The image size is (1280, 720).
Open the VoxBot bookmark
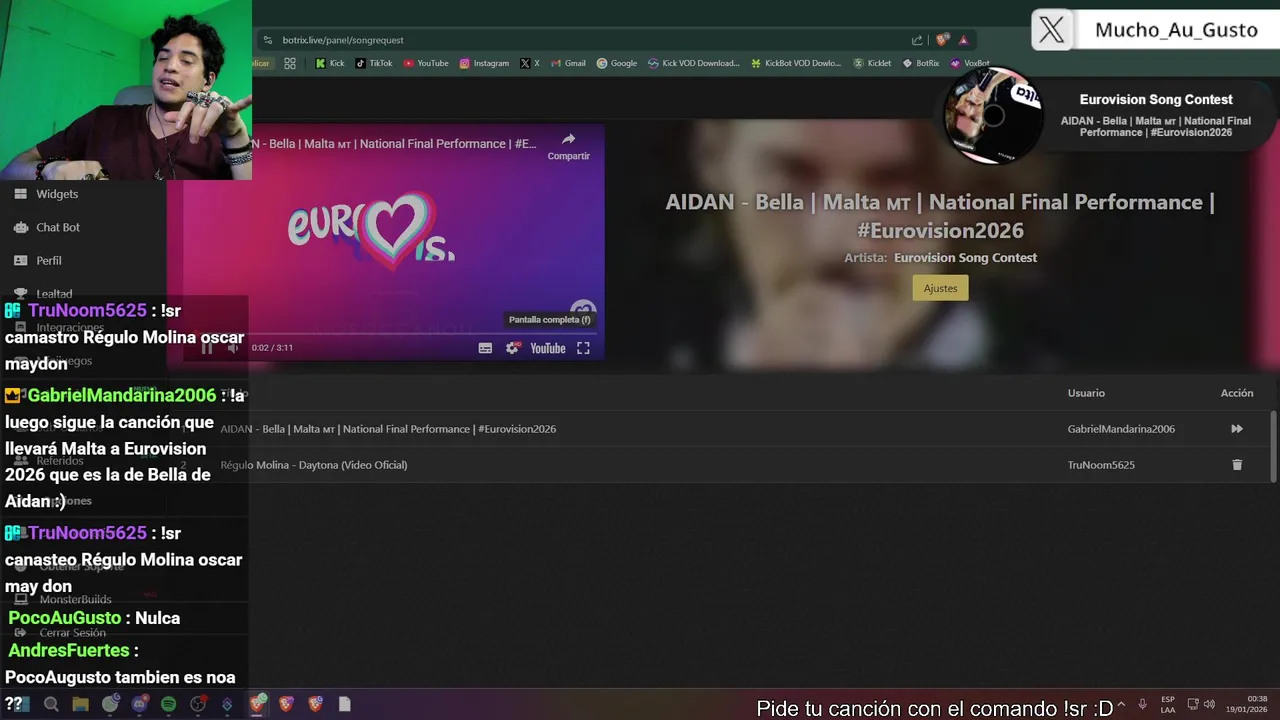[x=969, y=63]
